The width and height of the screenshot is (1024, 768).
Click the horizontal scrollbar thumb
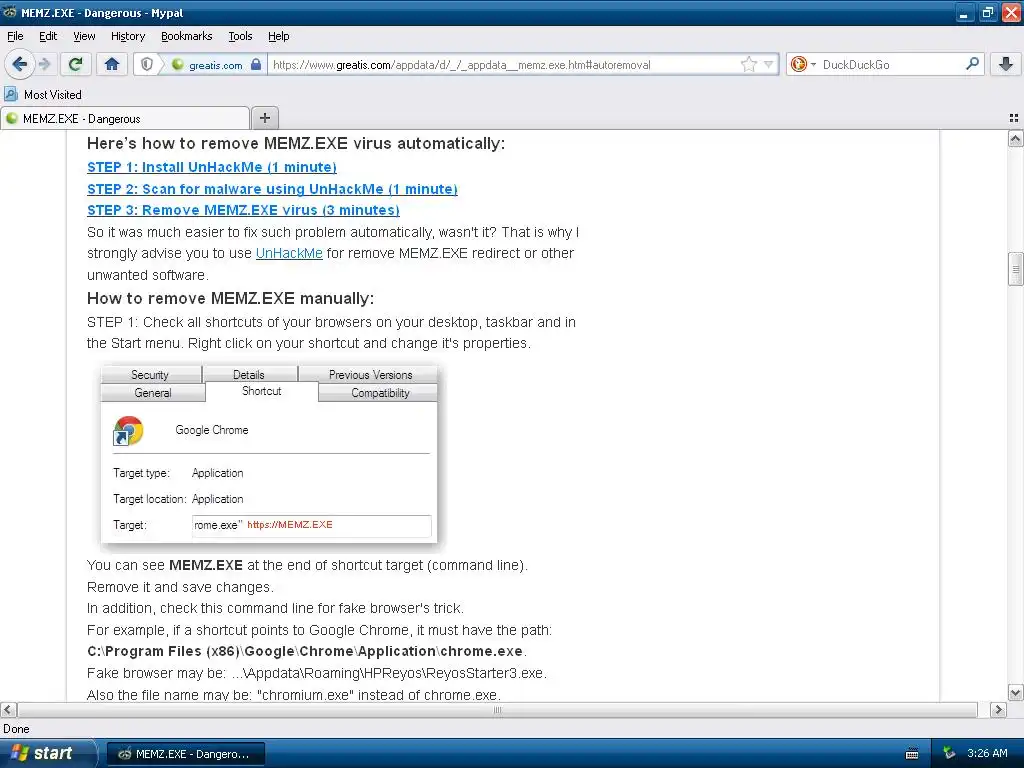tap(498, 709)
